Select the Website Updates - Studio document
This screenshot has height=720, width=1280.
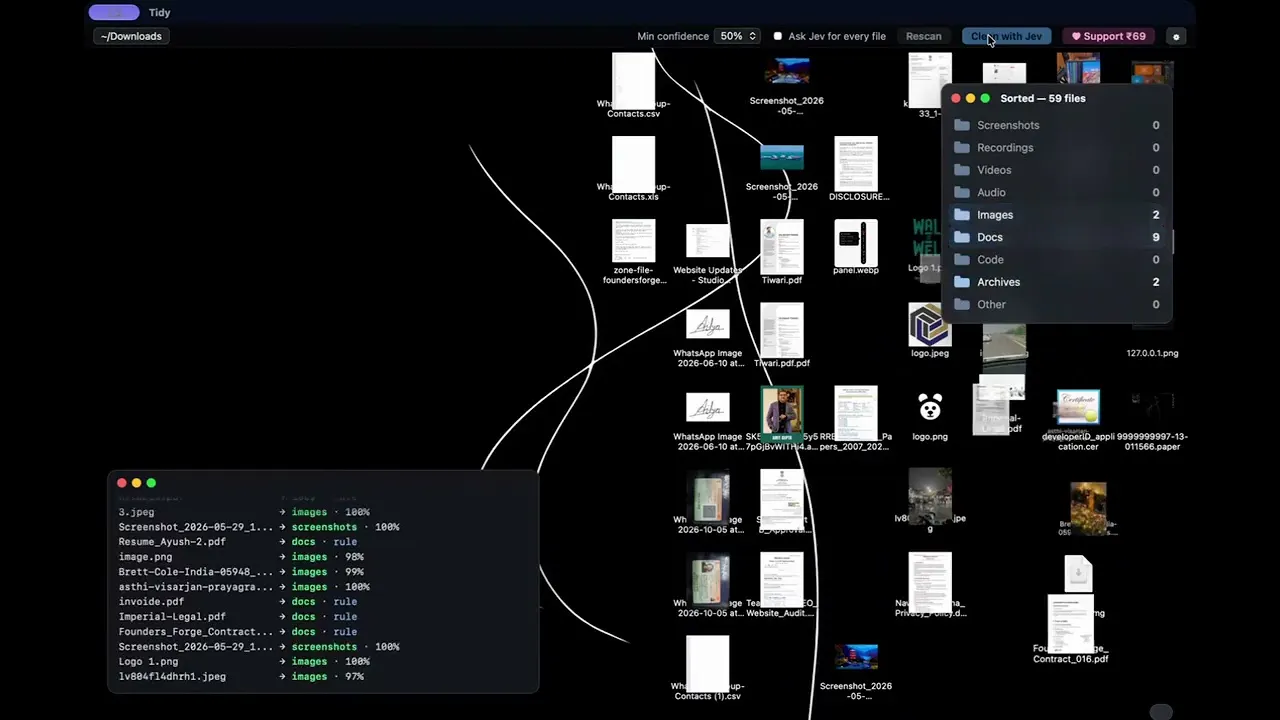(x=708, y=241)
